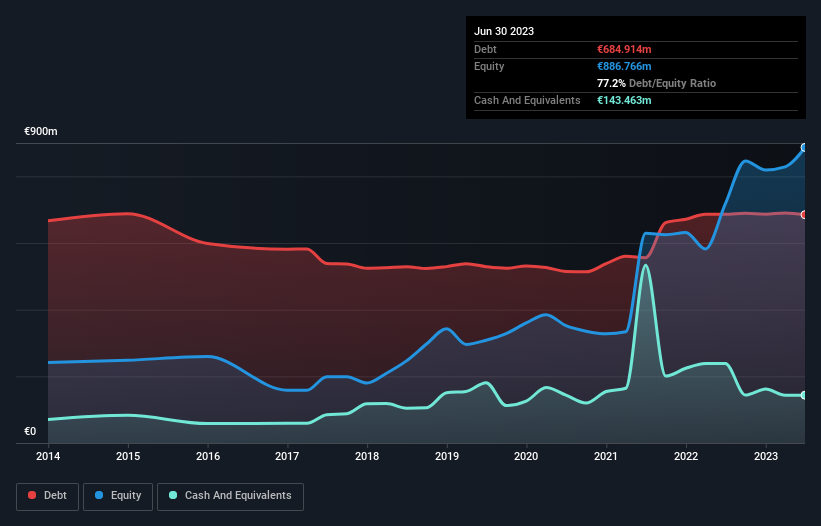
Task: Click the €900m y-axis label
Action: tap(41, 131)
